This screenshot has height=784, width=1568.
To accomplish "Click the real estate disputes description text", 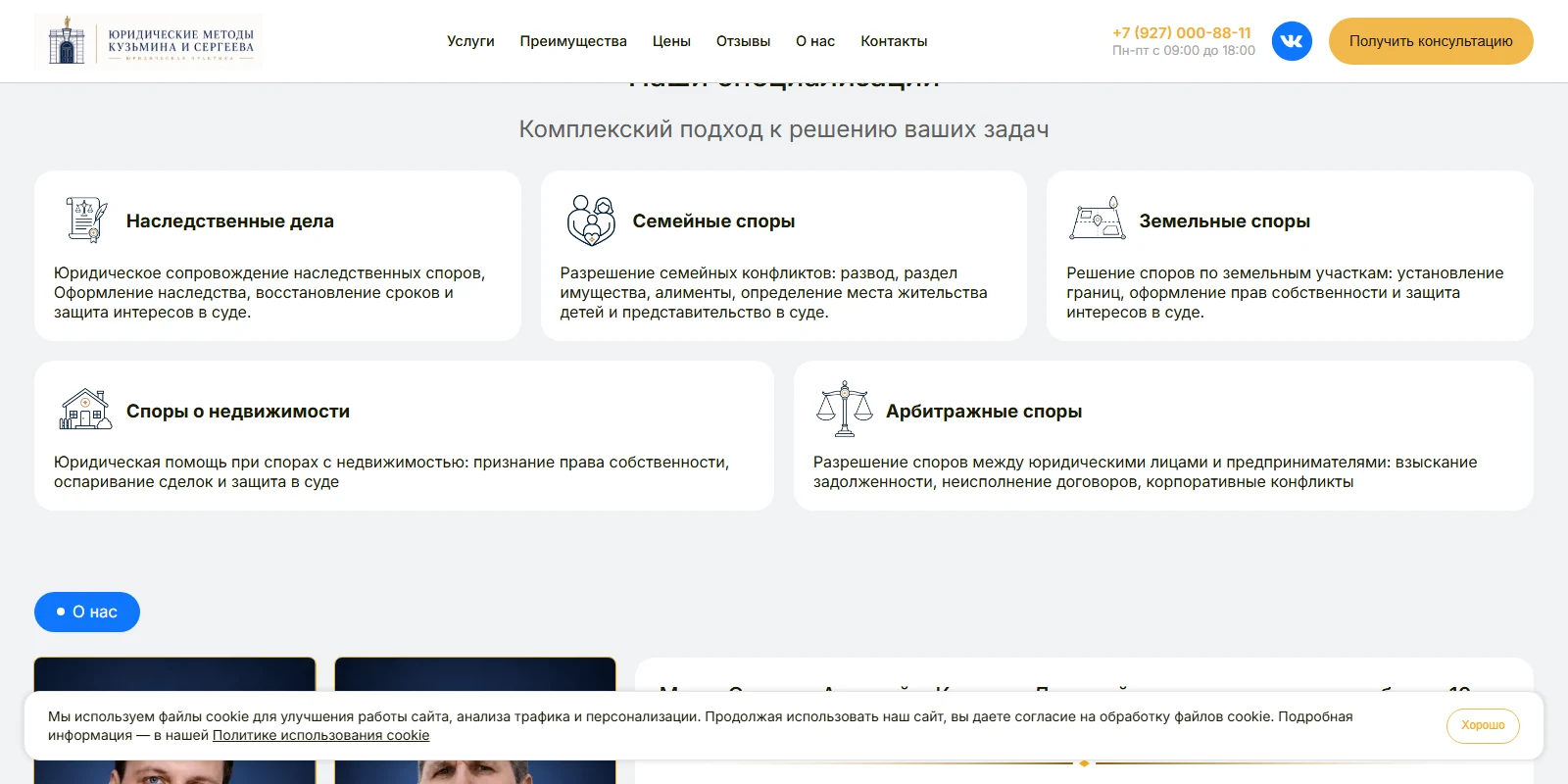I will point(391,471).
